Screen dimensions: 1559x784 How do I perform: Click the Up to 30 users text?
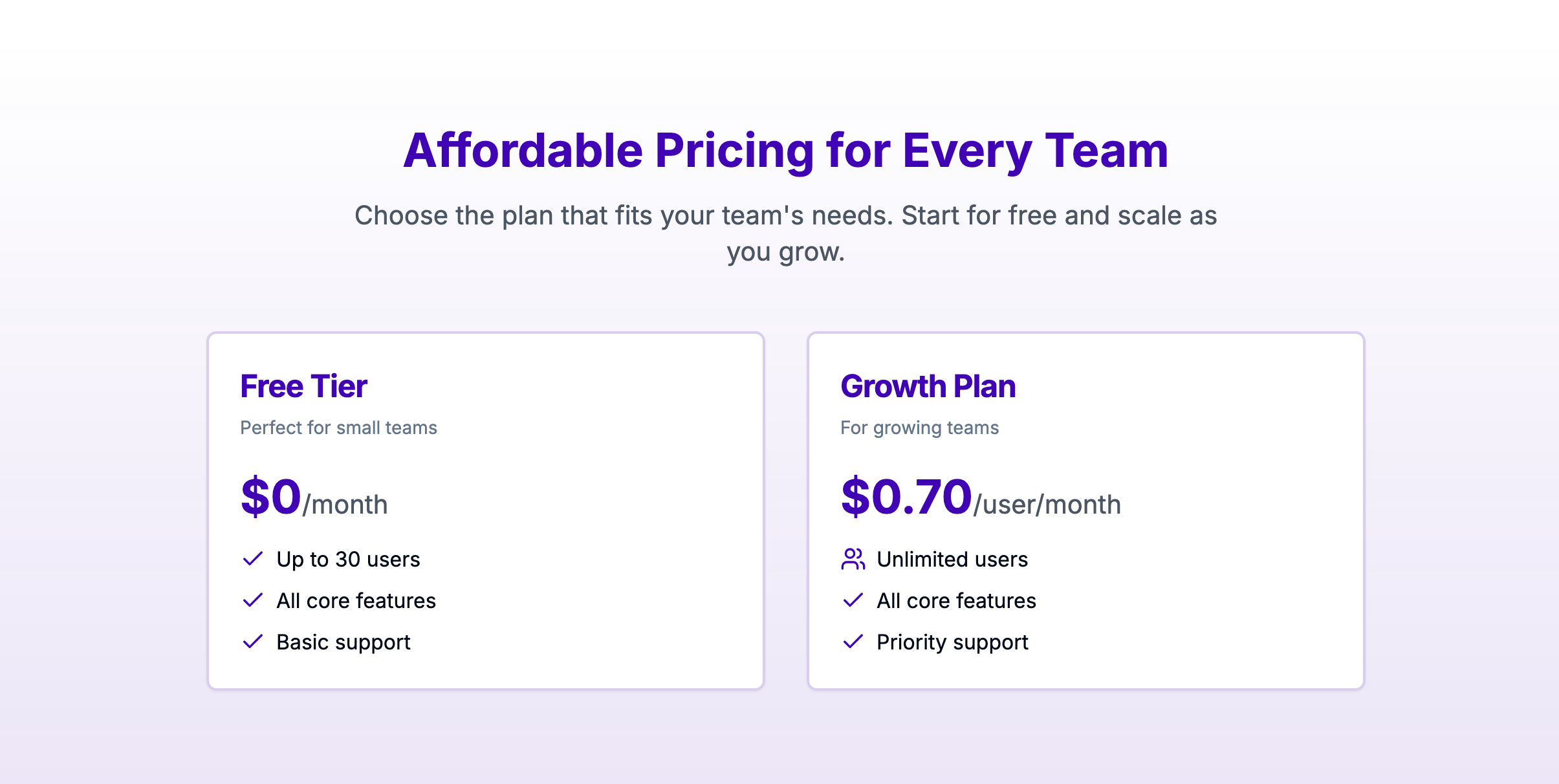348,559
